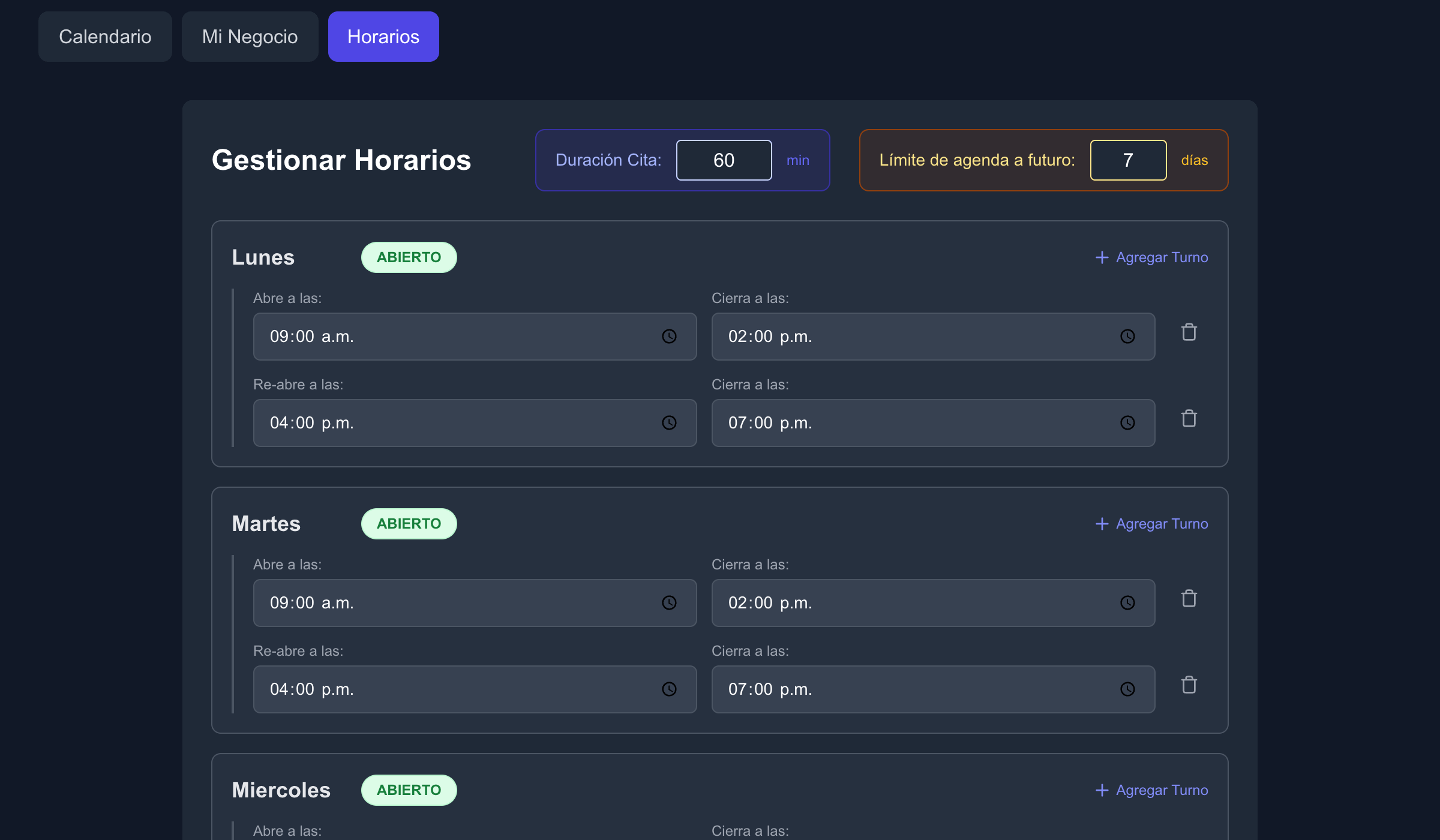Switch to the Mi Negocio tab
This screenshot has height=840, width=1440.
click(x=250, y=37)
